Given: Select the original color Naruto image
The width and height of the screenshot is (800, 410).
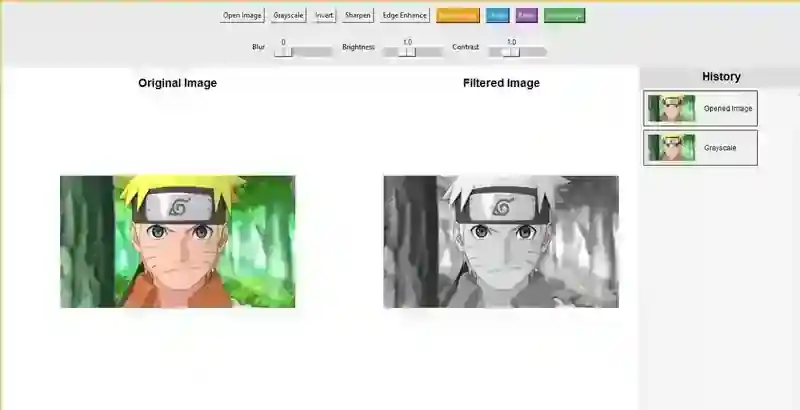Looking at the screenshot, I should [178, 242].
